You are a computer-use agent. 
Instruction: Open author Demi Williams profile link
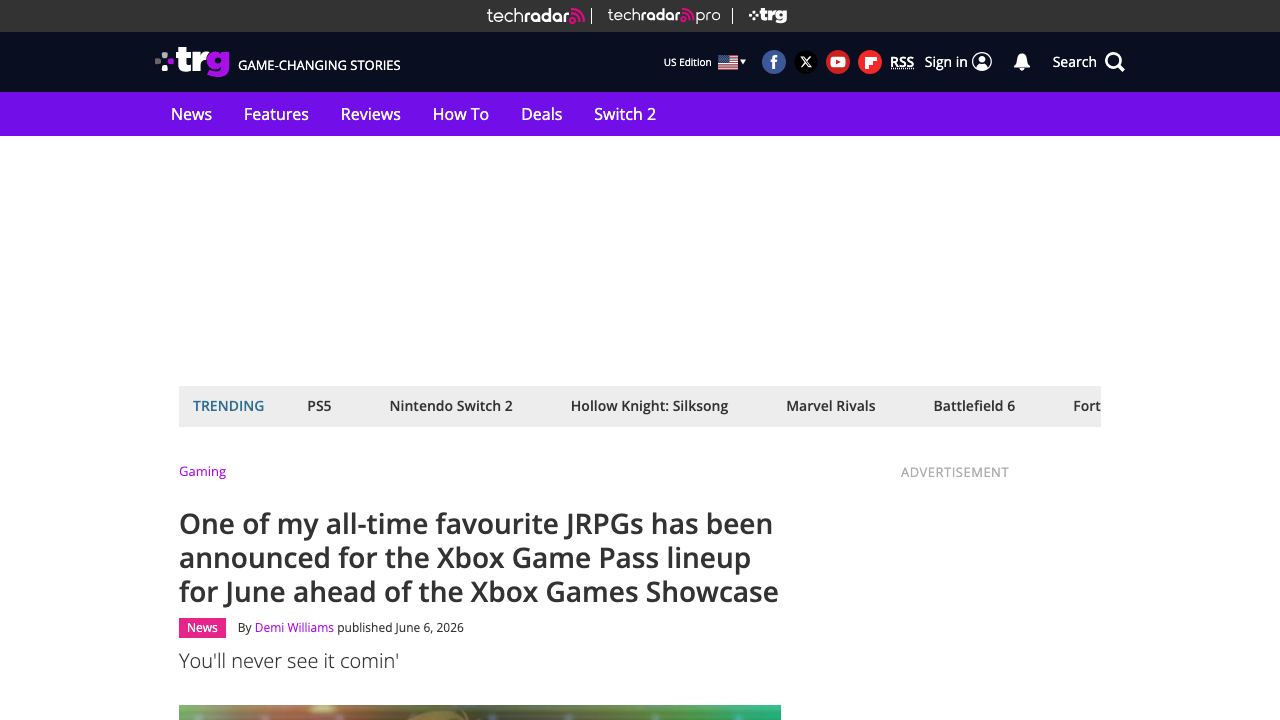click(294, 628)
